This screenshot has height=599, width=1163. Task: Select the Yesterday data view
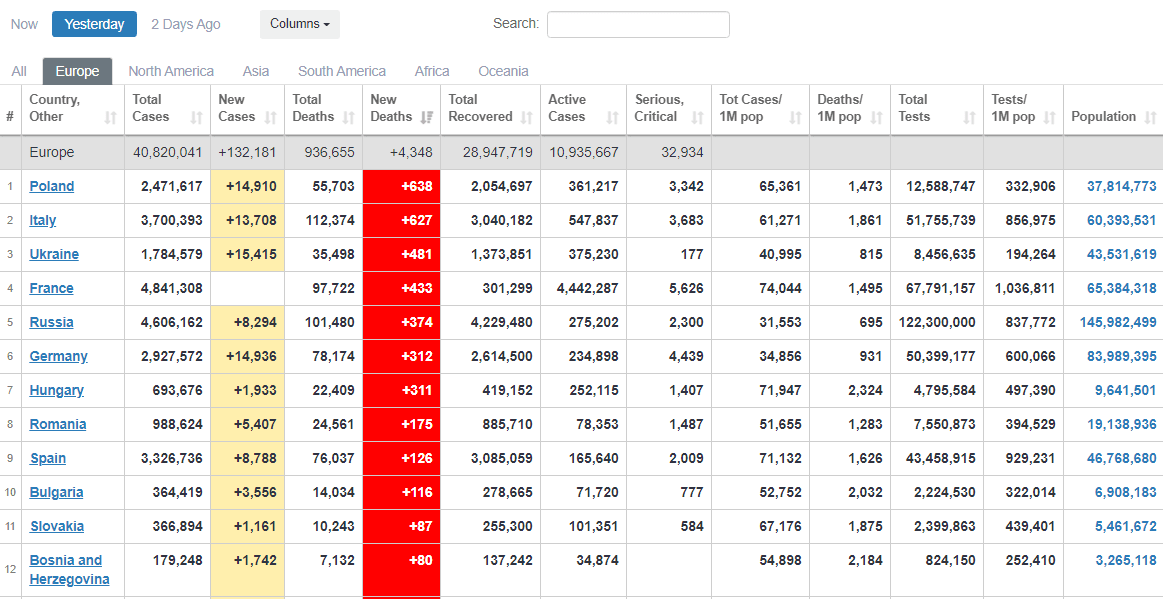[94, 24]
